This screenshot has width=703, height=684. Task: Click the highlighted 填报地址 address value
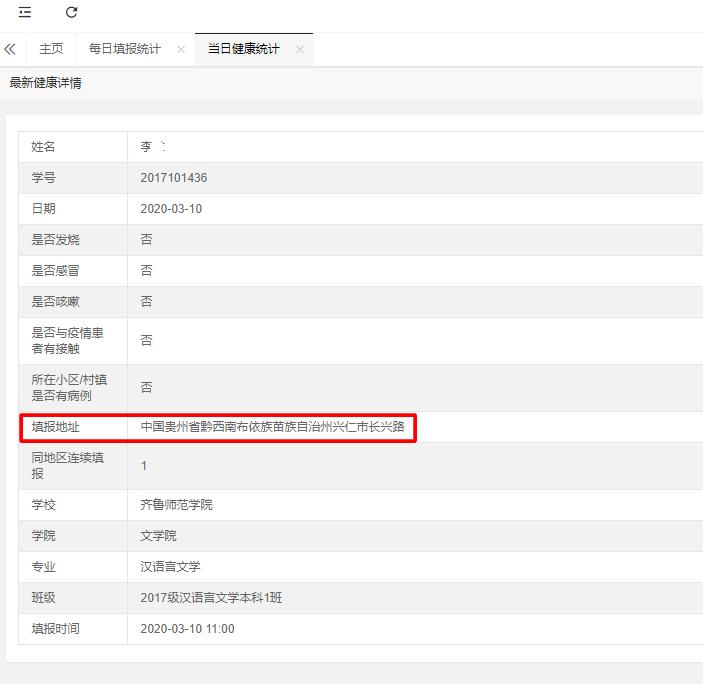(x=272, y=427)
